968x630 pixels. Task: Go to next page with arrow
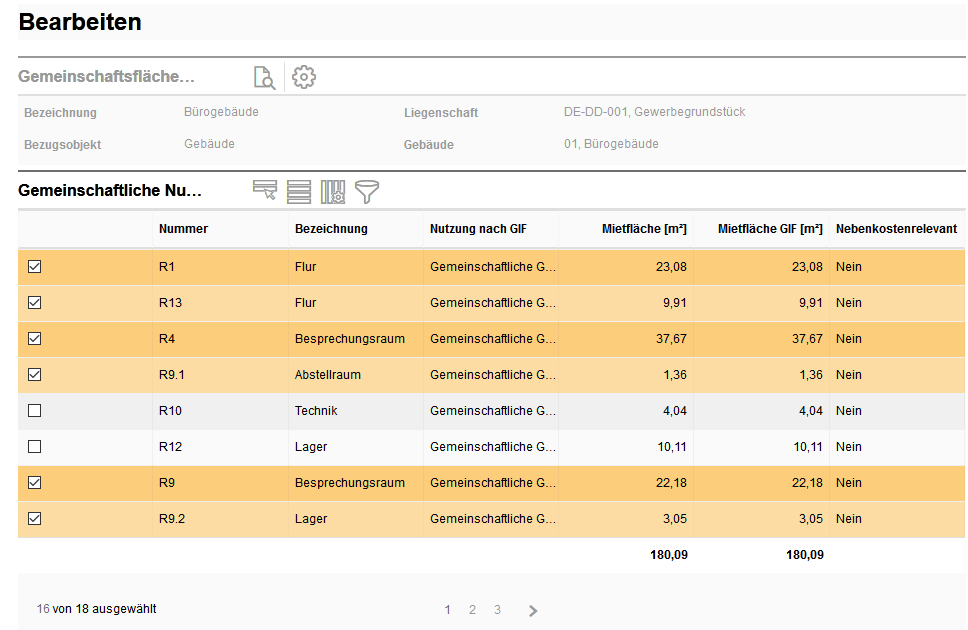click(x=533, y=611)
